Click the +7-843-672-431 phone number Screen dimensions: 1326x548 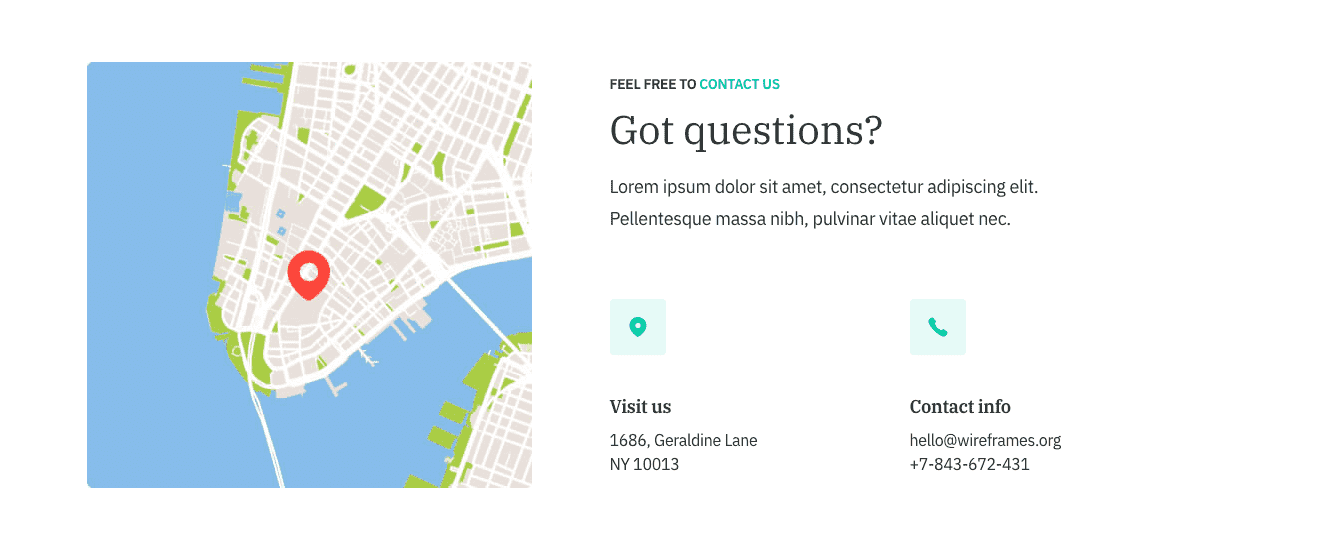[969, 464]
